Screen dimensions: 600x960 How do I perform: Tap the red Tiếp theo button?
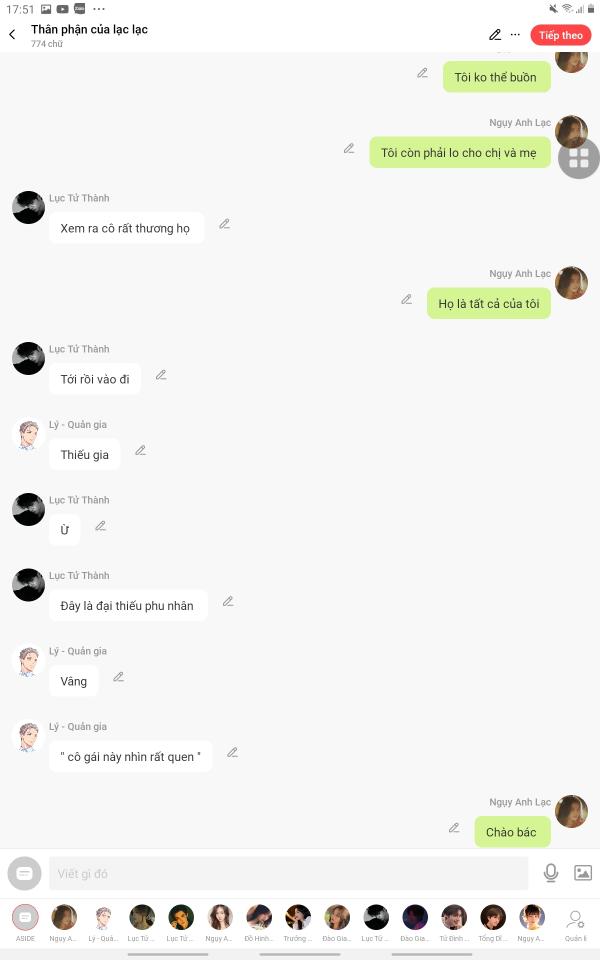561,36
